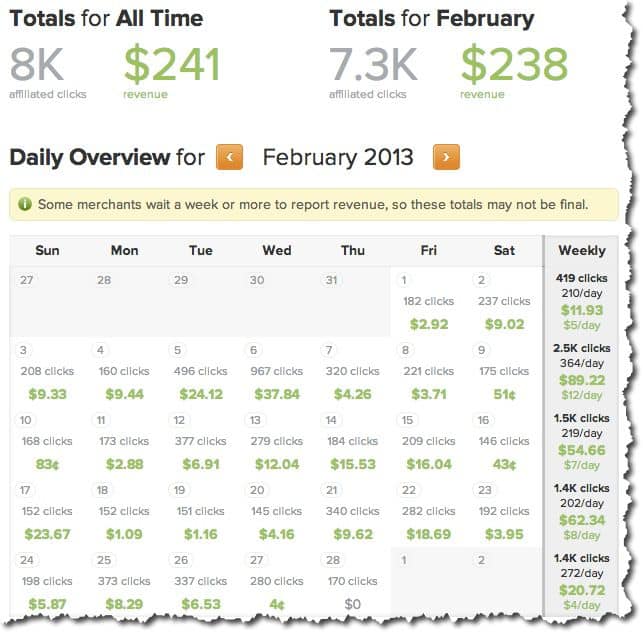643x634 pixels.
Task: Click the day 22 date badge
Action: point(407,490)
